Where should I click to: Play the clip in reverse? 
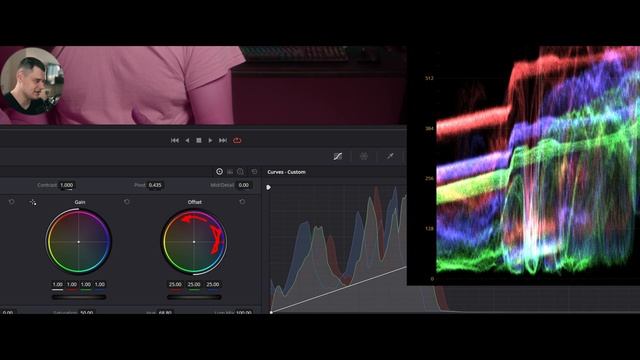(x=187, y=140)
